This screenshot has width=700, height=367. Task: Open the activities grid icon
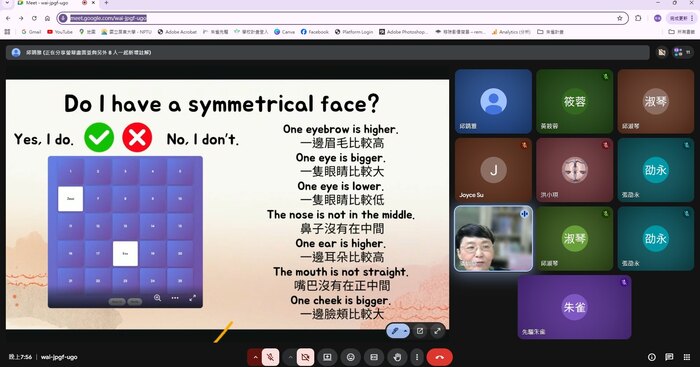687,357
